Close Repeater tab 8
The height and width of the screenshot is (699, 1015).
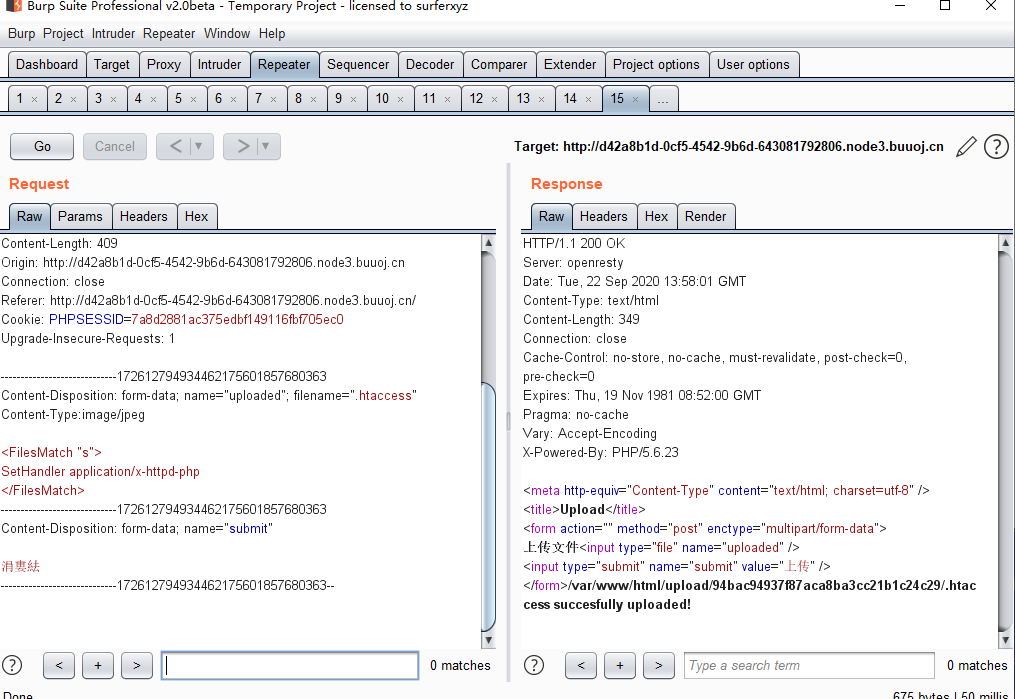pos(314,99)
